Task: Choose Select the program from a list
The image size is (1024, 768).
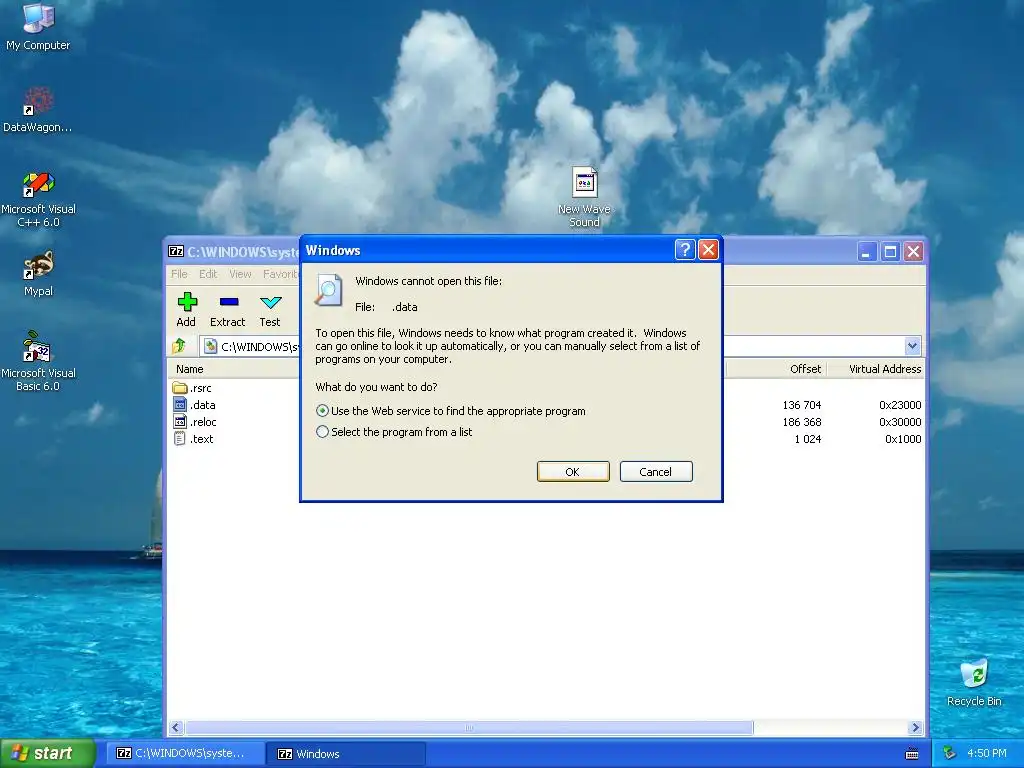Action: point(322,432)
